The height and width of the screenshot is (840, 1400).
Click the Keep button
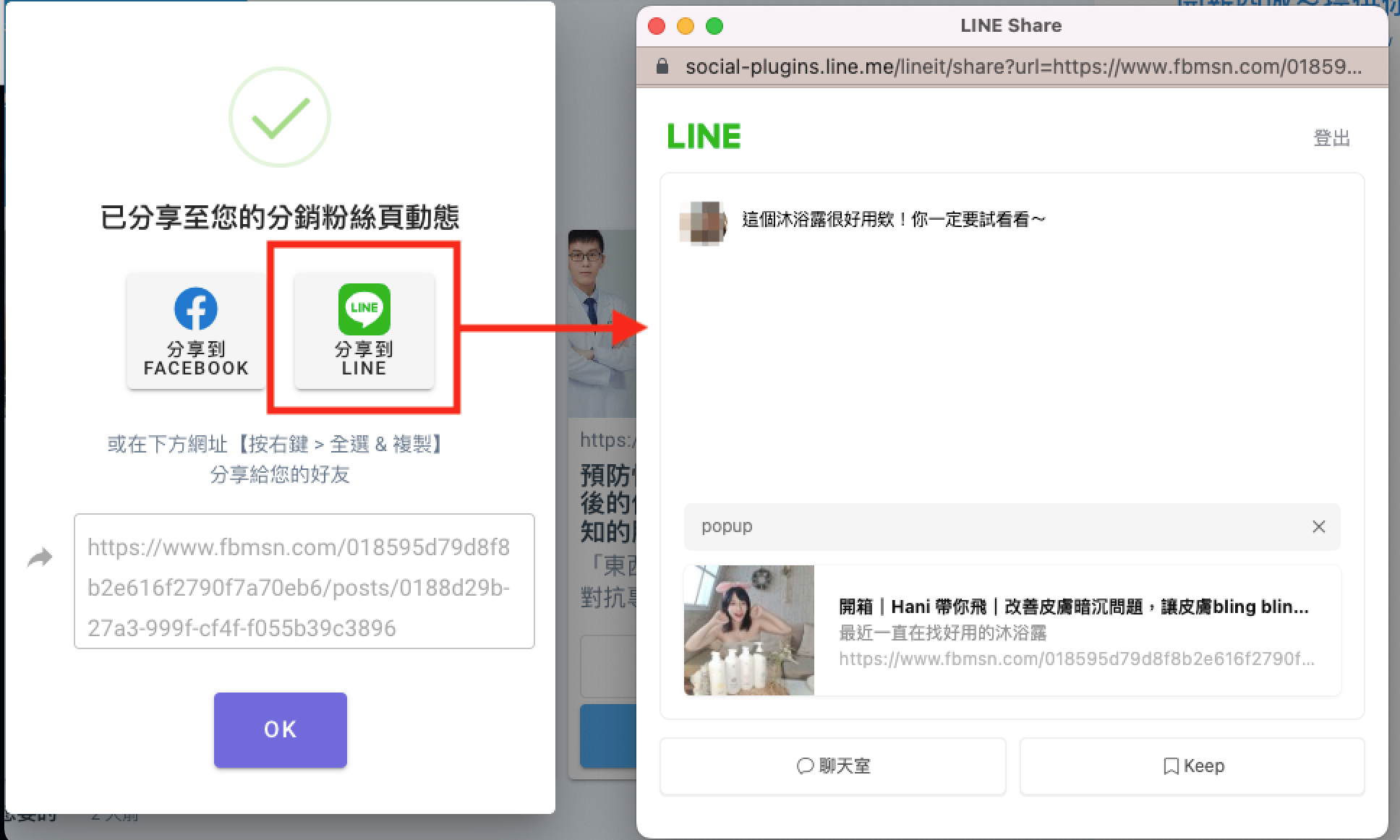point(1192,766)
